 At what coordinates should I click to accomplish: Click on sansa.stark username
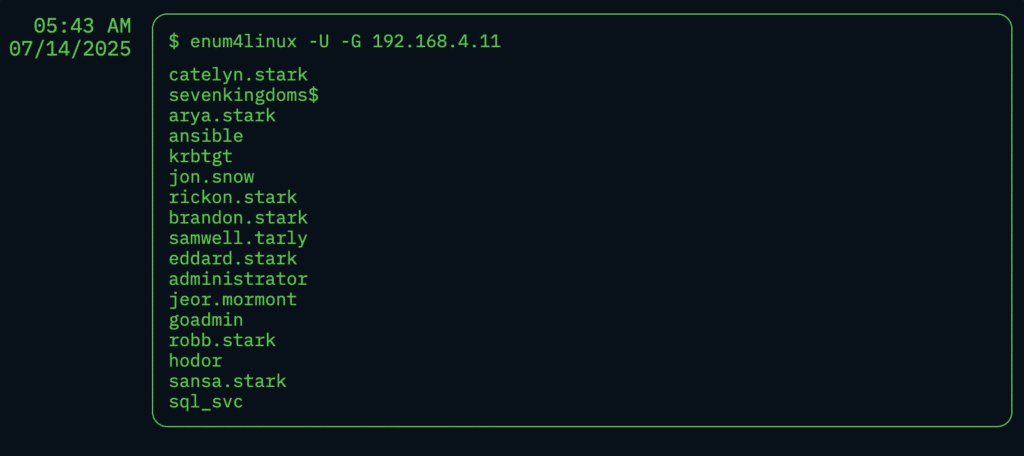coord(227,381)
